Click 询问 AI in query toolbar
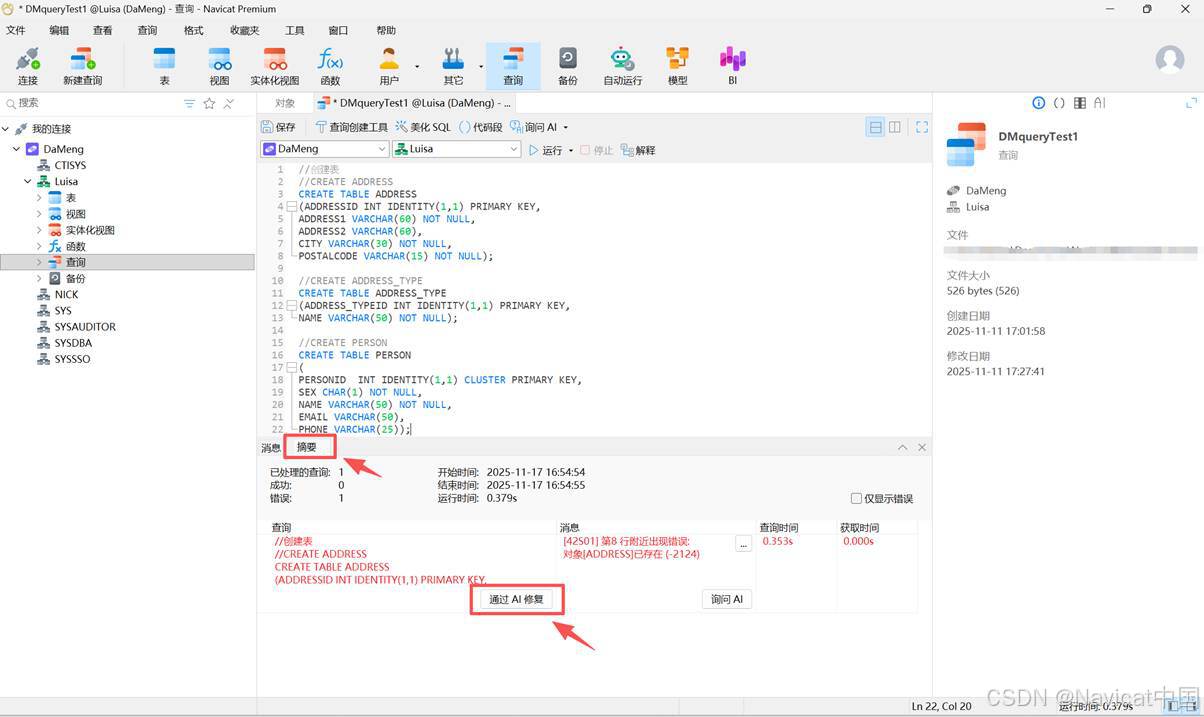Viewport: 1204px width, 717px height. (x=533, y=127)
